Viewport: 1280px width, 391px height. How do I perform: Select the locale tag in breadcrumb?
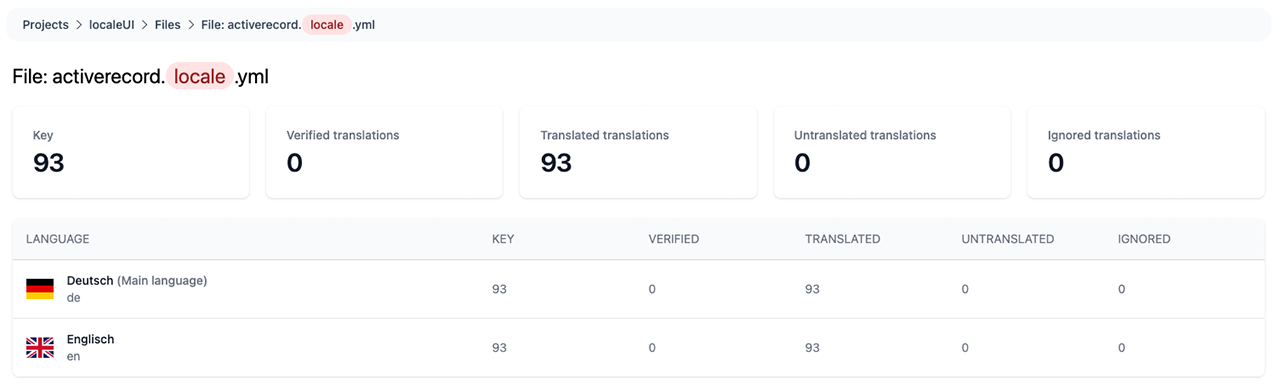click(327, 24)
